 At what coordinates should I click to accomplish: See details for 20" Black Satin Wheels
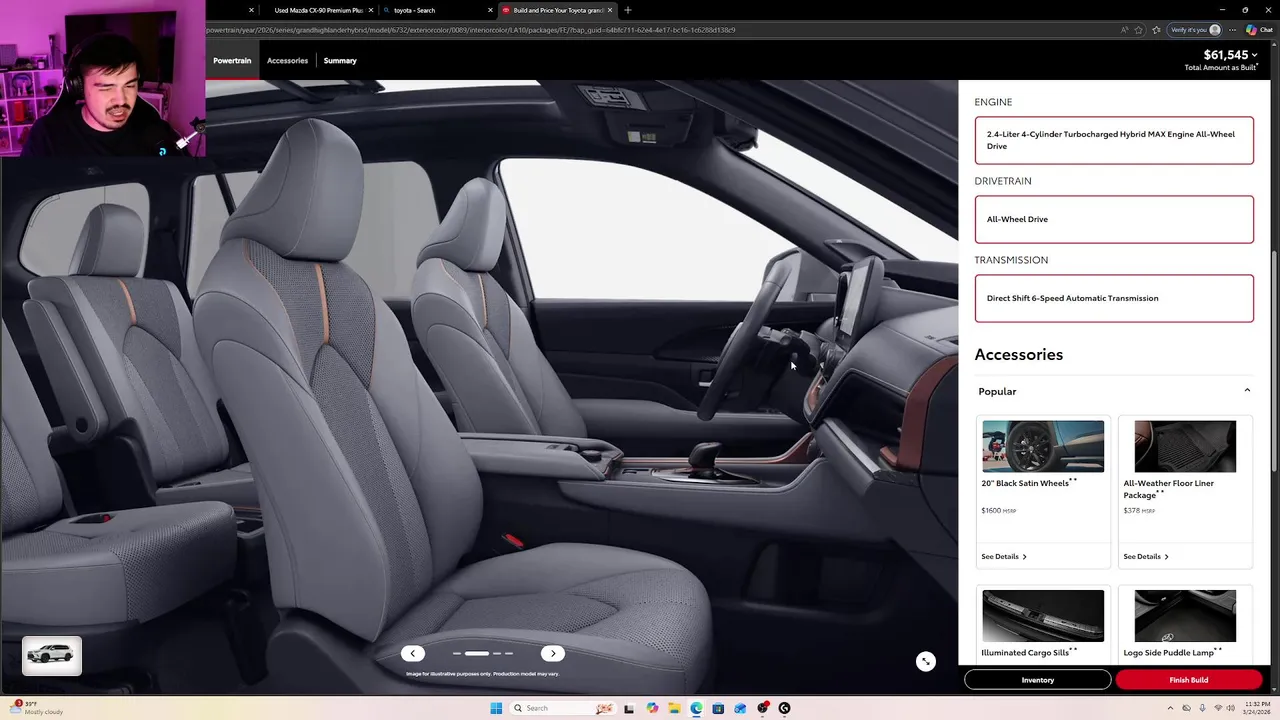1004,556
